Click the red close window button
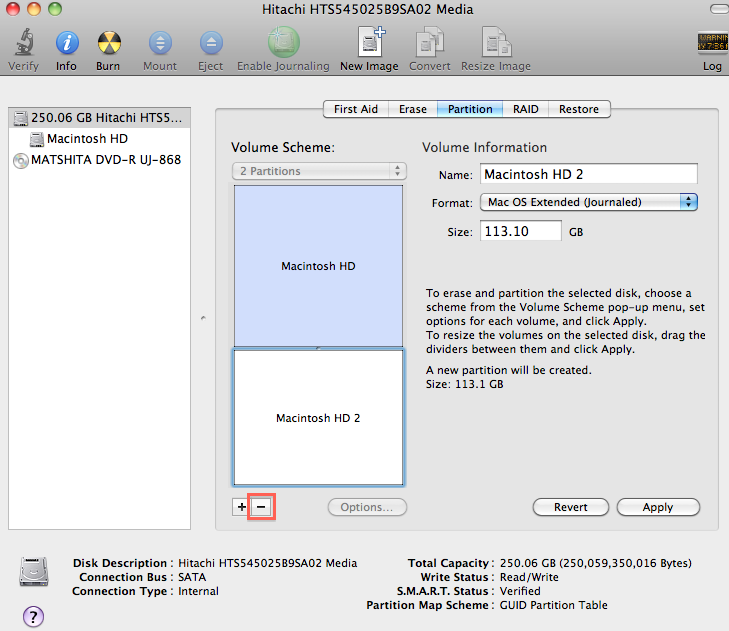Viewport: 729px width, 631px height. pyautogui.click(x=13, y=9)
